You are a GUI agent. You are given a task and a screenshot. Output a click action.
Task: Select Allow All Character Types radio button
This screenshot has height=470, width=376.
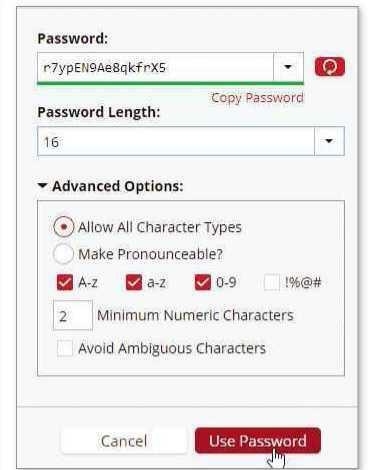point(63,227)
